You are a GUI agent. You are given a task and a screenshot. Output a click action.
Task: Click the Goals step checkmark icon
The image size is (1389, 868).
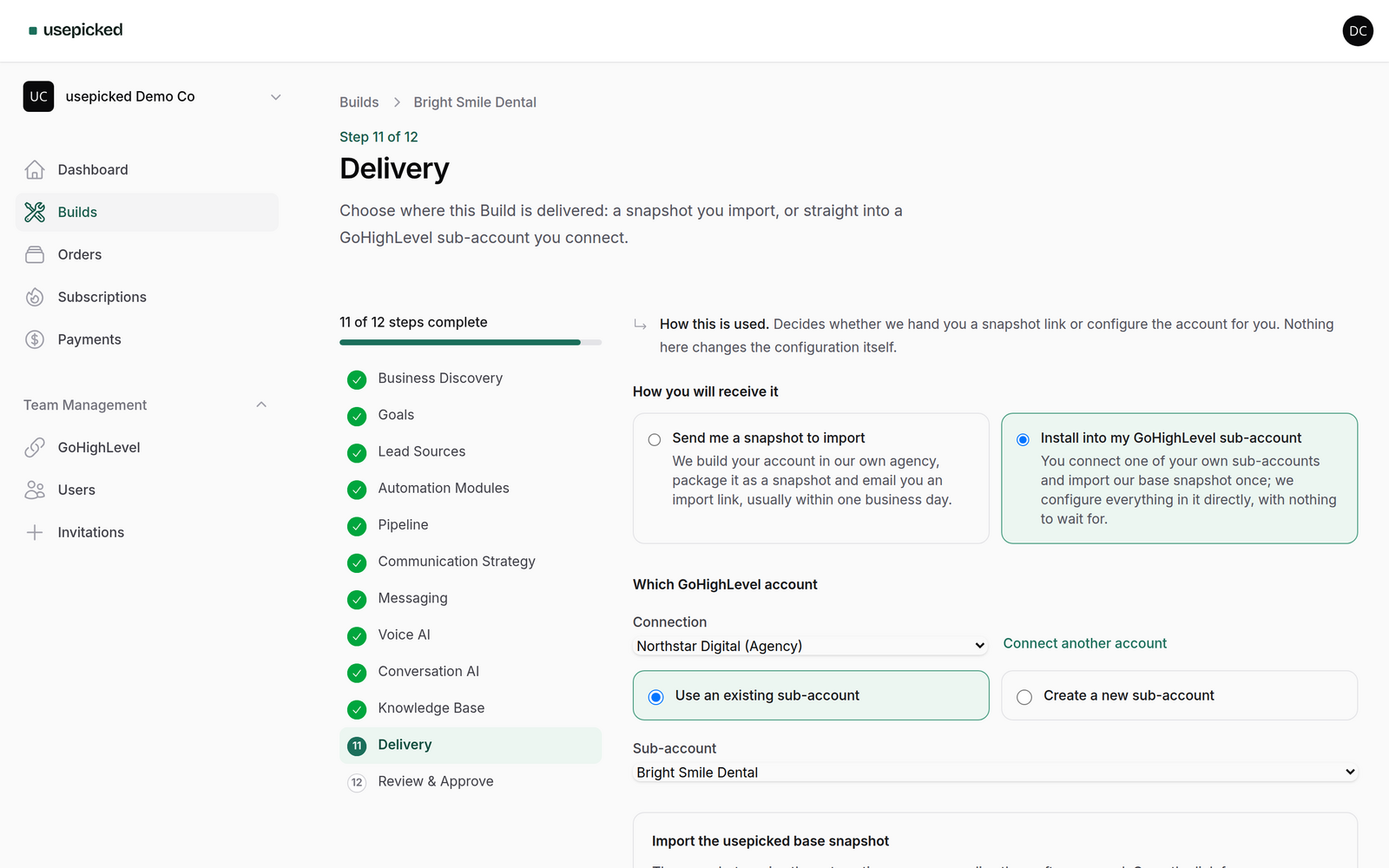pyautogui.click(x=357, y=416)
